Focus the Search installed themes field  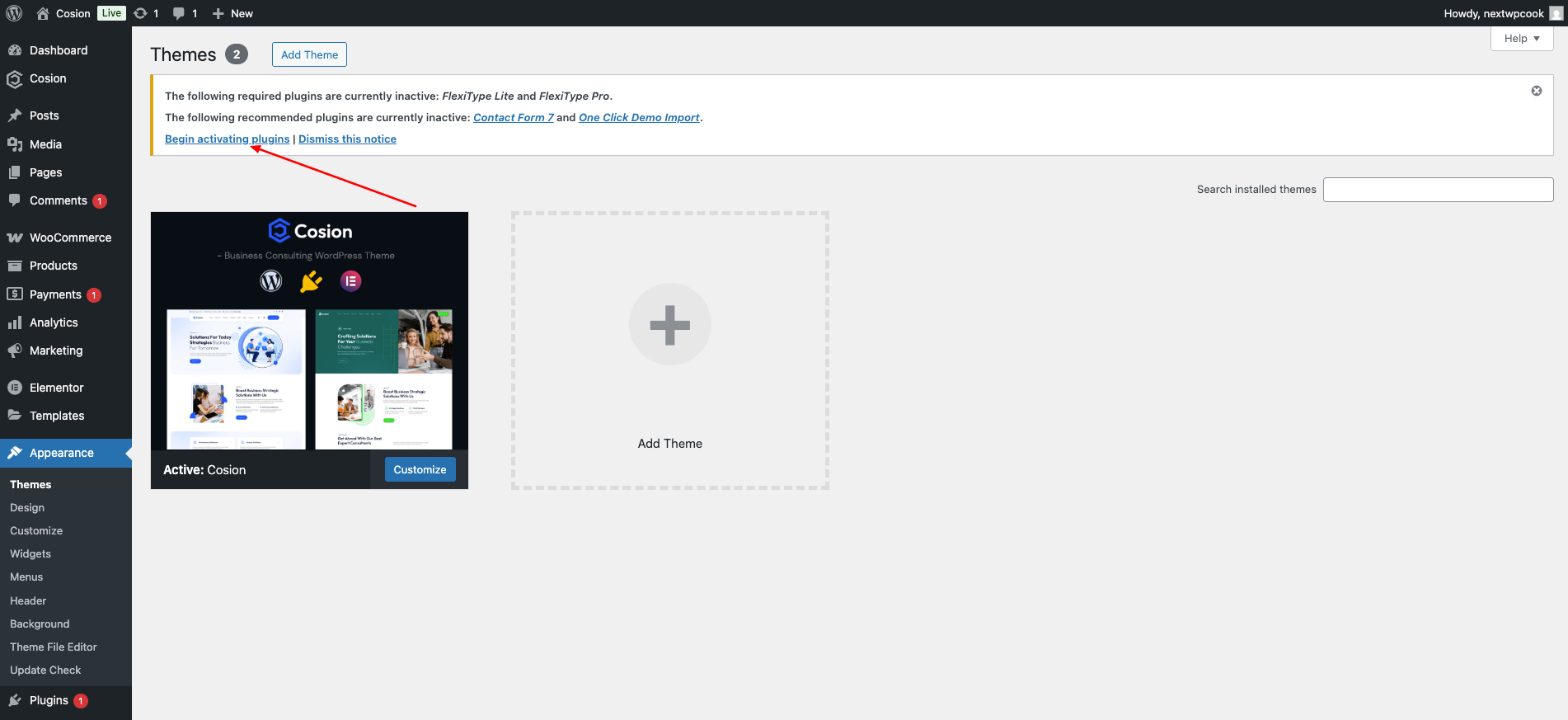click(x=1438, y=190)
